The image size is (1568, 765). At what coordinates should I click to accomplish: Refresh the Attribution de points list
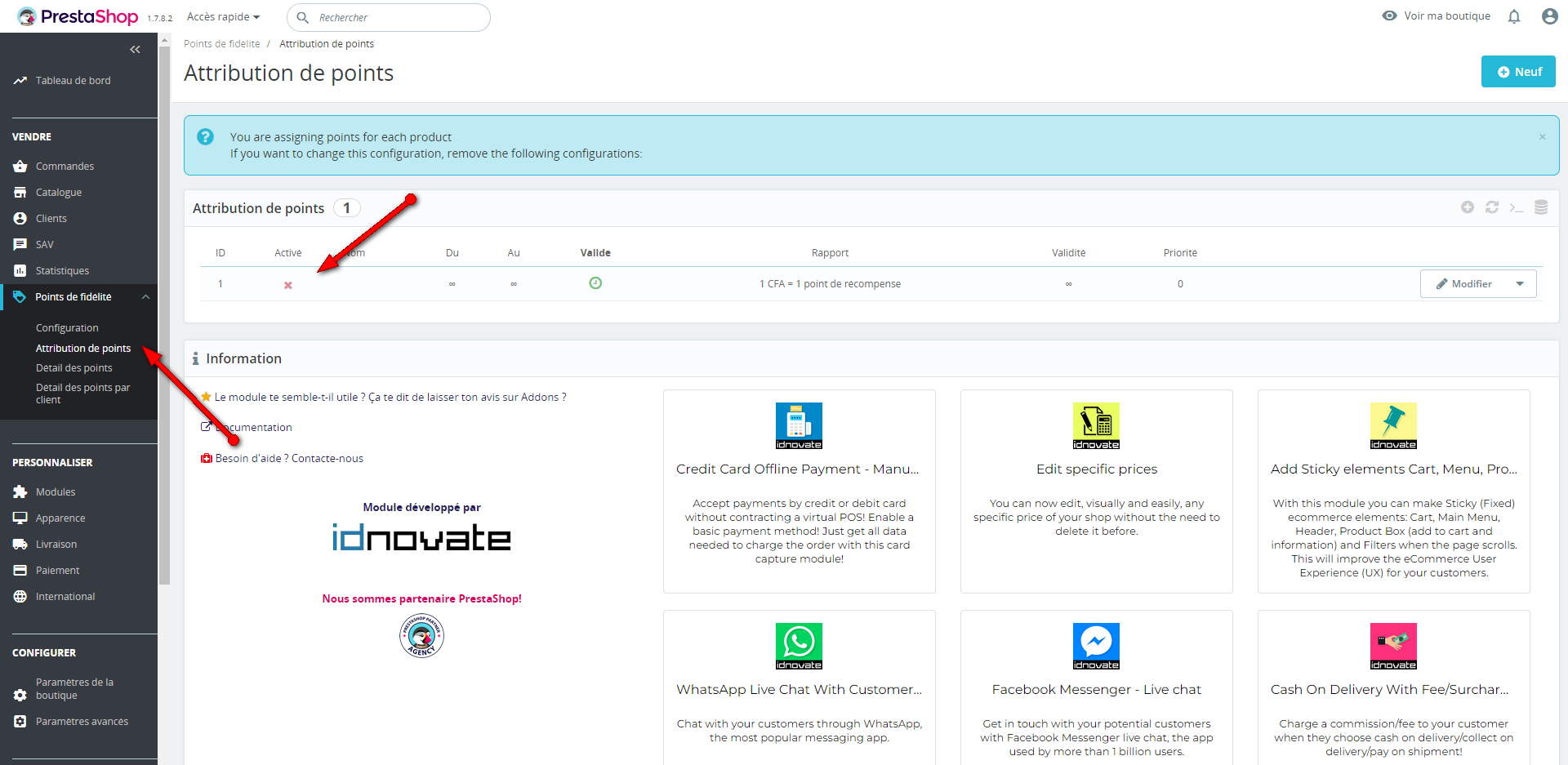(x=1492, y=207)
